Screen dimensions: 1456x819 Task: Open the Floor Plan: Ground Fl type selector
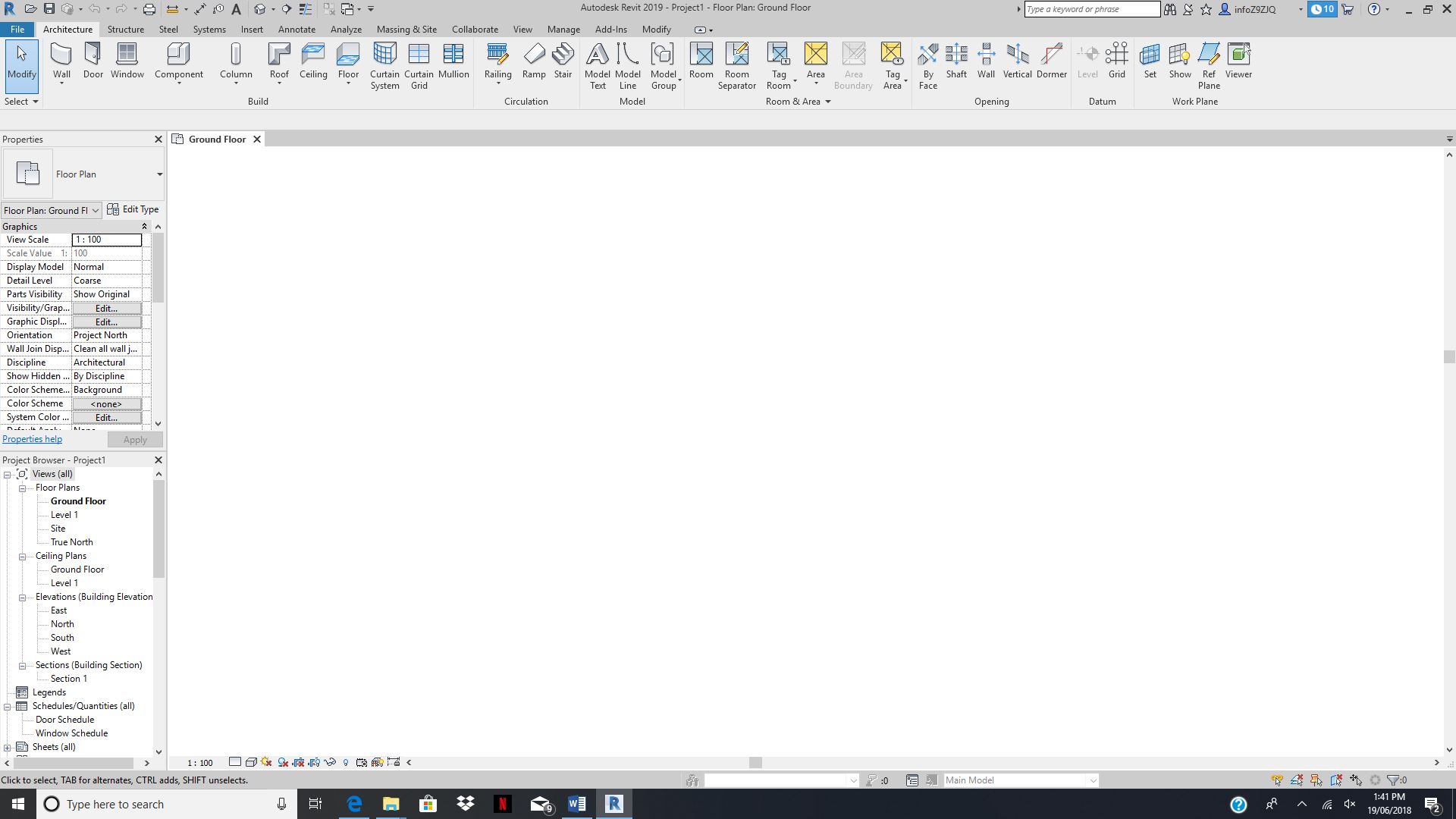pyautogui.click(x=51, y=210)
